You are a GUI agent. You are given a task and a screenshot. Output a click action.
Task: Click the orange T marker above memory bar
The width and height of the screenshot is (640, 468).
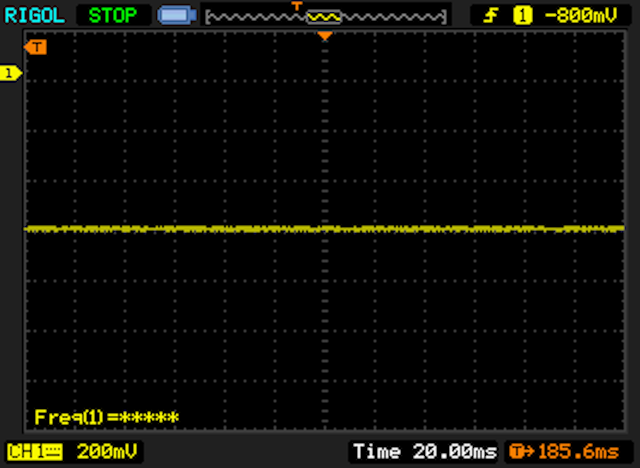[297, 6]
